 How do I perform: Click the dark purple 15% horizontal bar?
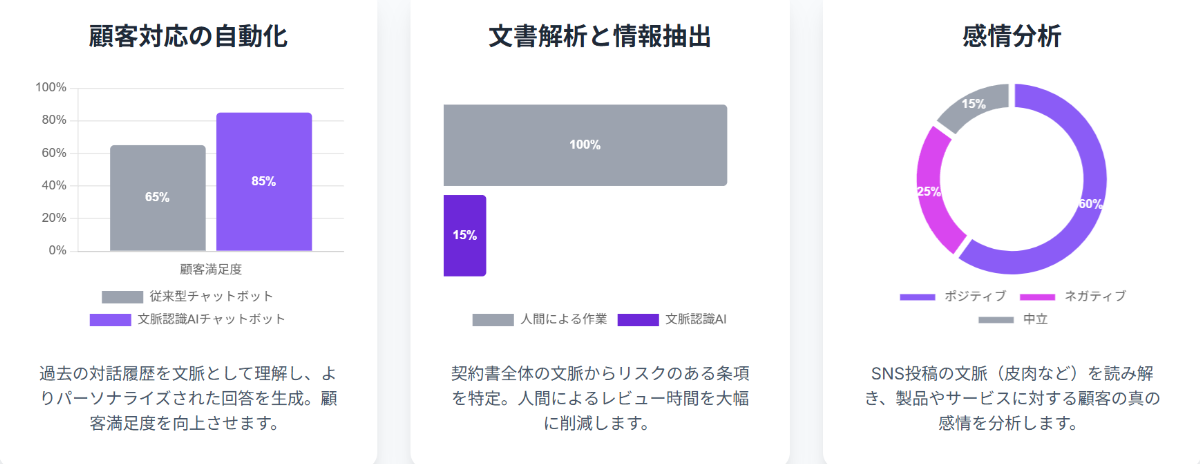(x=465, y=236)
